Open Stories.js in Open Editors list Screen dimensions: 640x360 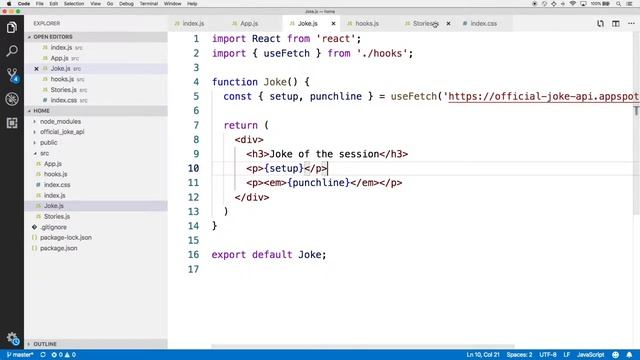click(63, 90)
